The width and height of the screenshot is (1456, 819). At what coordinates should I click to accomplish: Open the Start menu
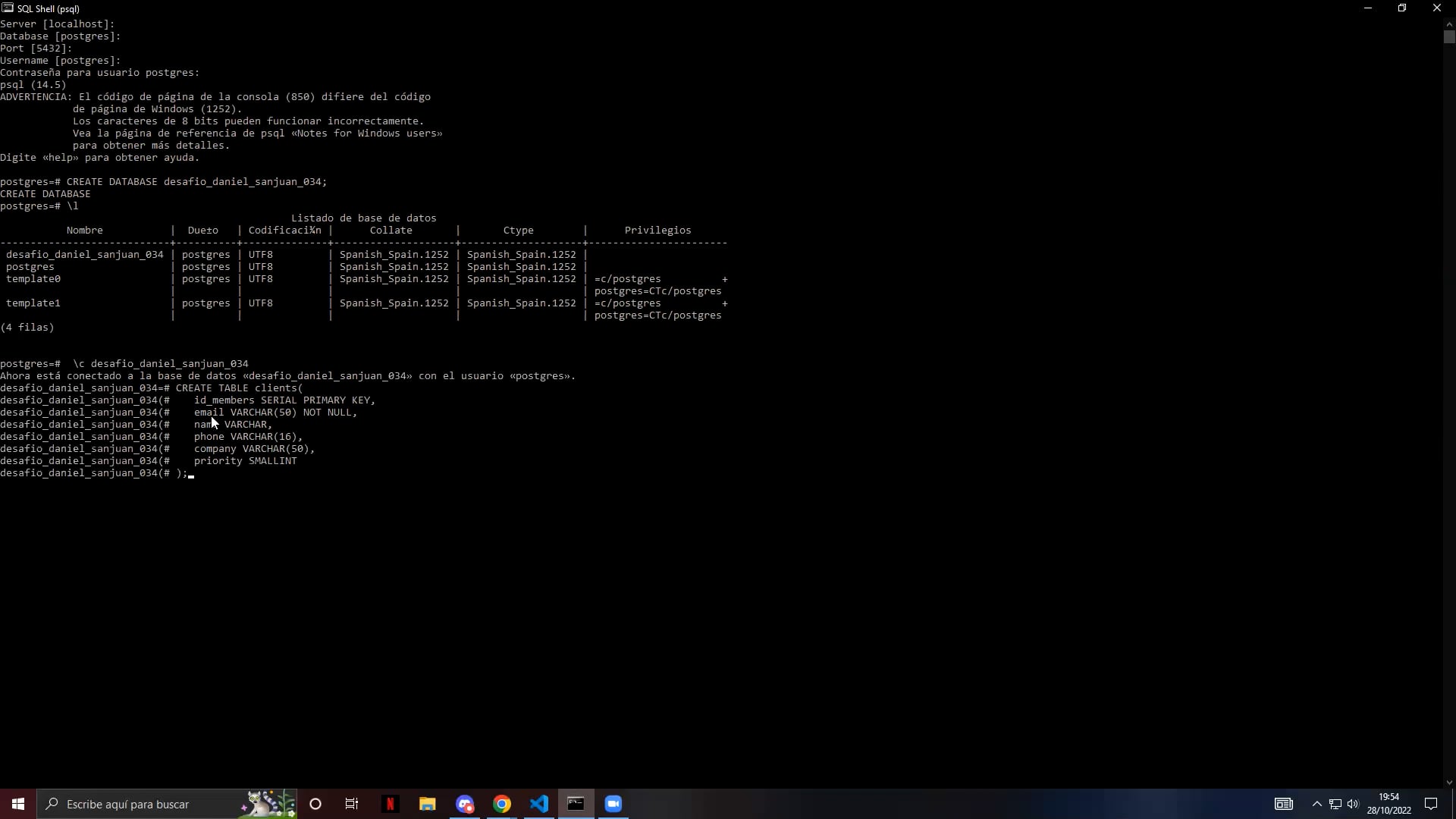coord(17,804)
